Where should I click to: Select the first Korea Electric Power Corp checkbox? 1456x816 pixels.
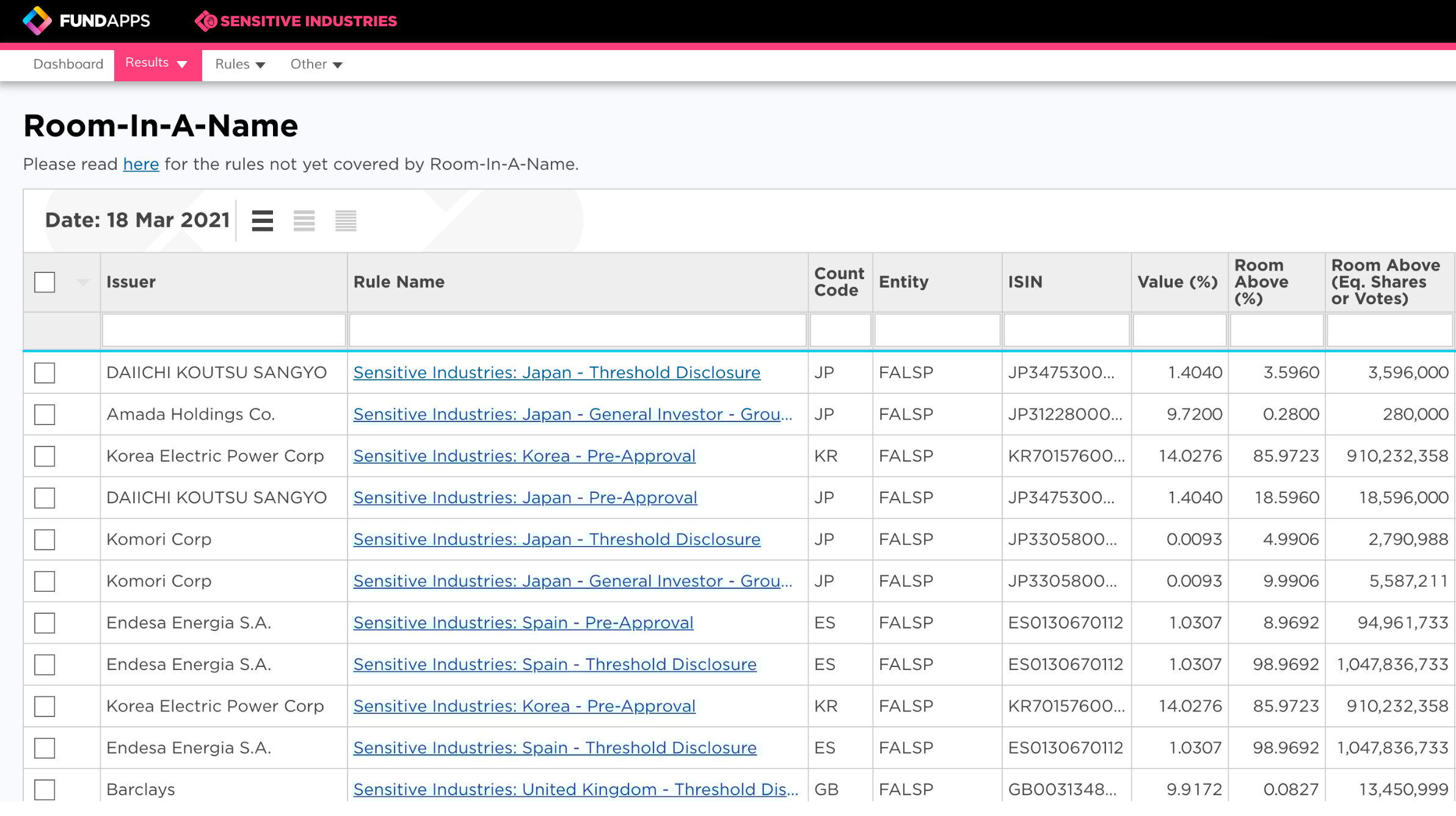pos(45,456)
